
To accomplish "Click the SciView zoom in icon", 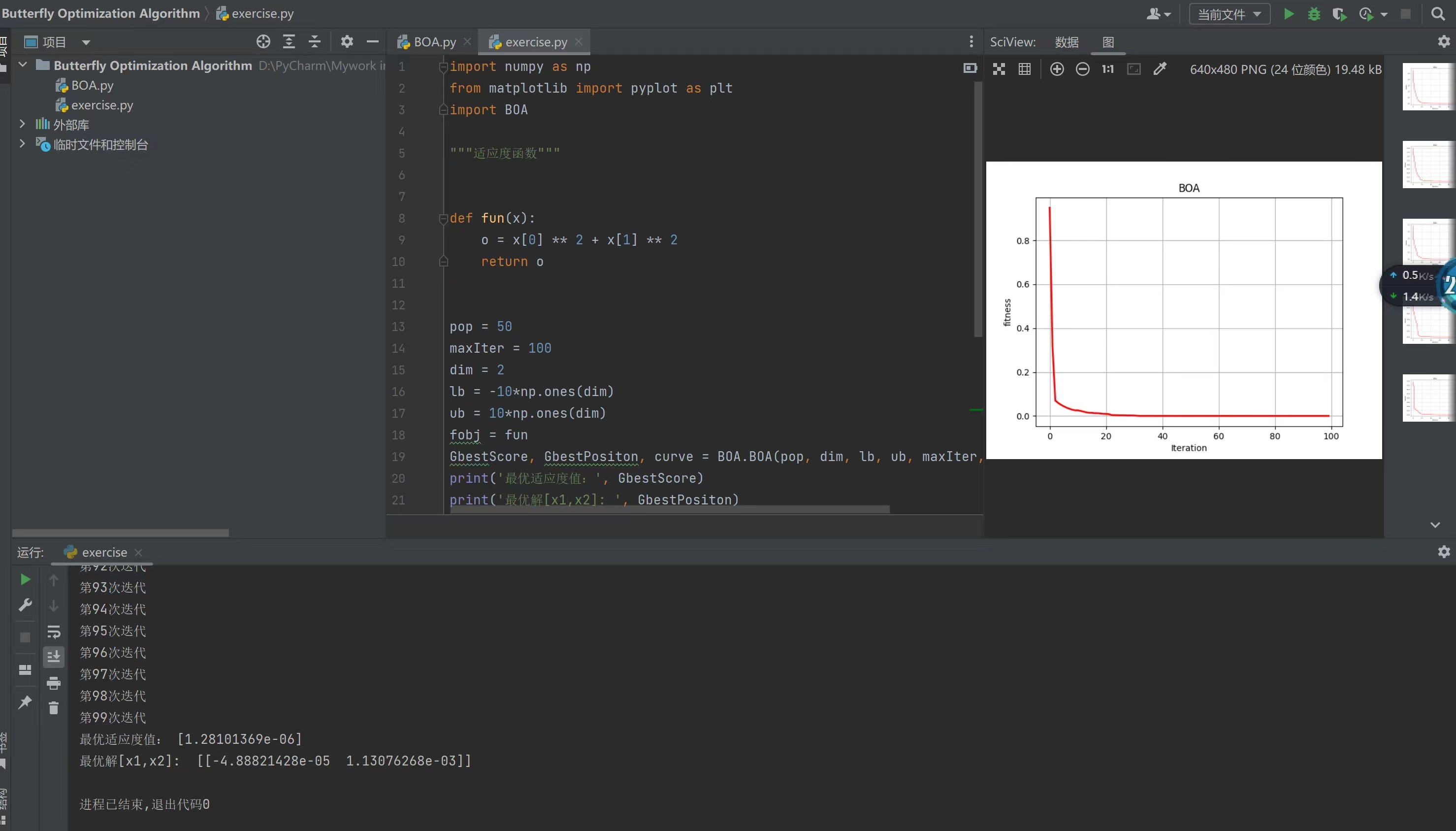I will pos(1057,69).
